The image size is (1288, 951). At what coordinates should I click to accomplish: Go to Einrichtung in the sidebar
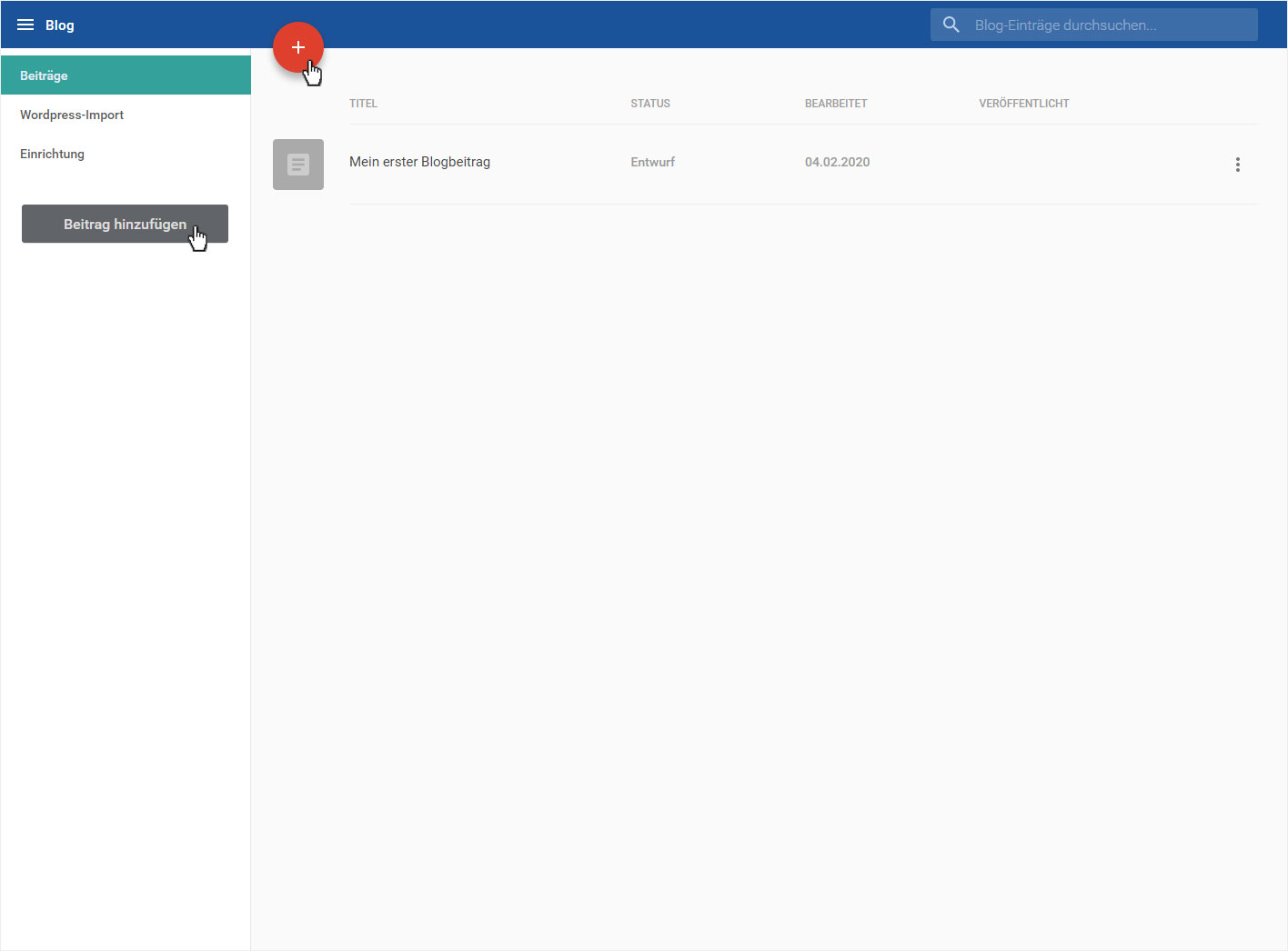coord(126,154)
